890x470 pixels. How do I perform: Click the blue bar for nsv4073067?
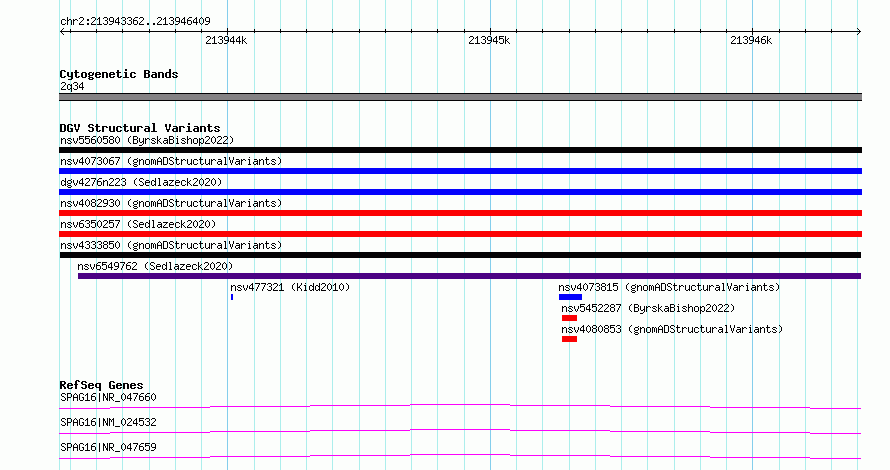[460, 171]
